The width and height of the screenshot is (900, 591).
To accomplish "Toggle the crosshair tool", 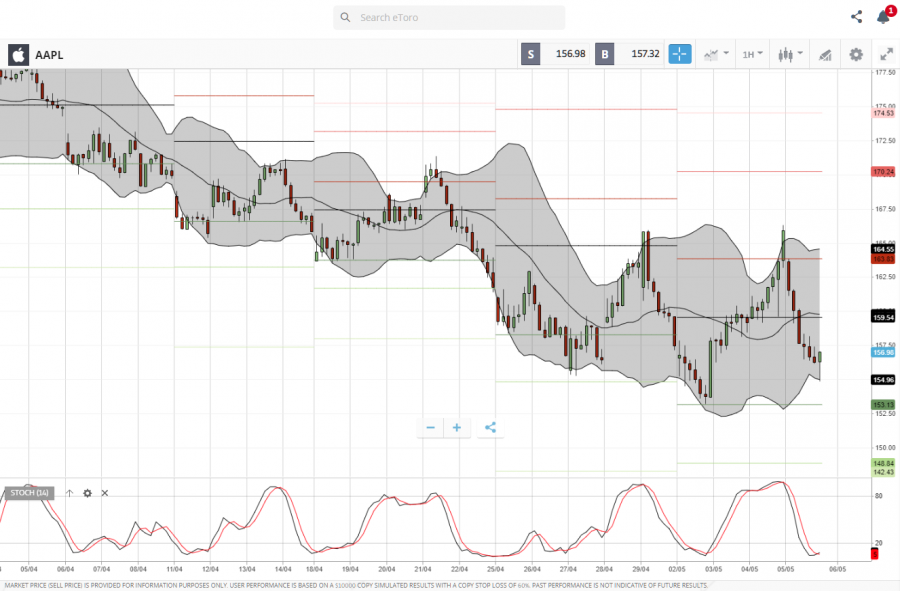I will point(680,54).
